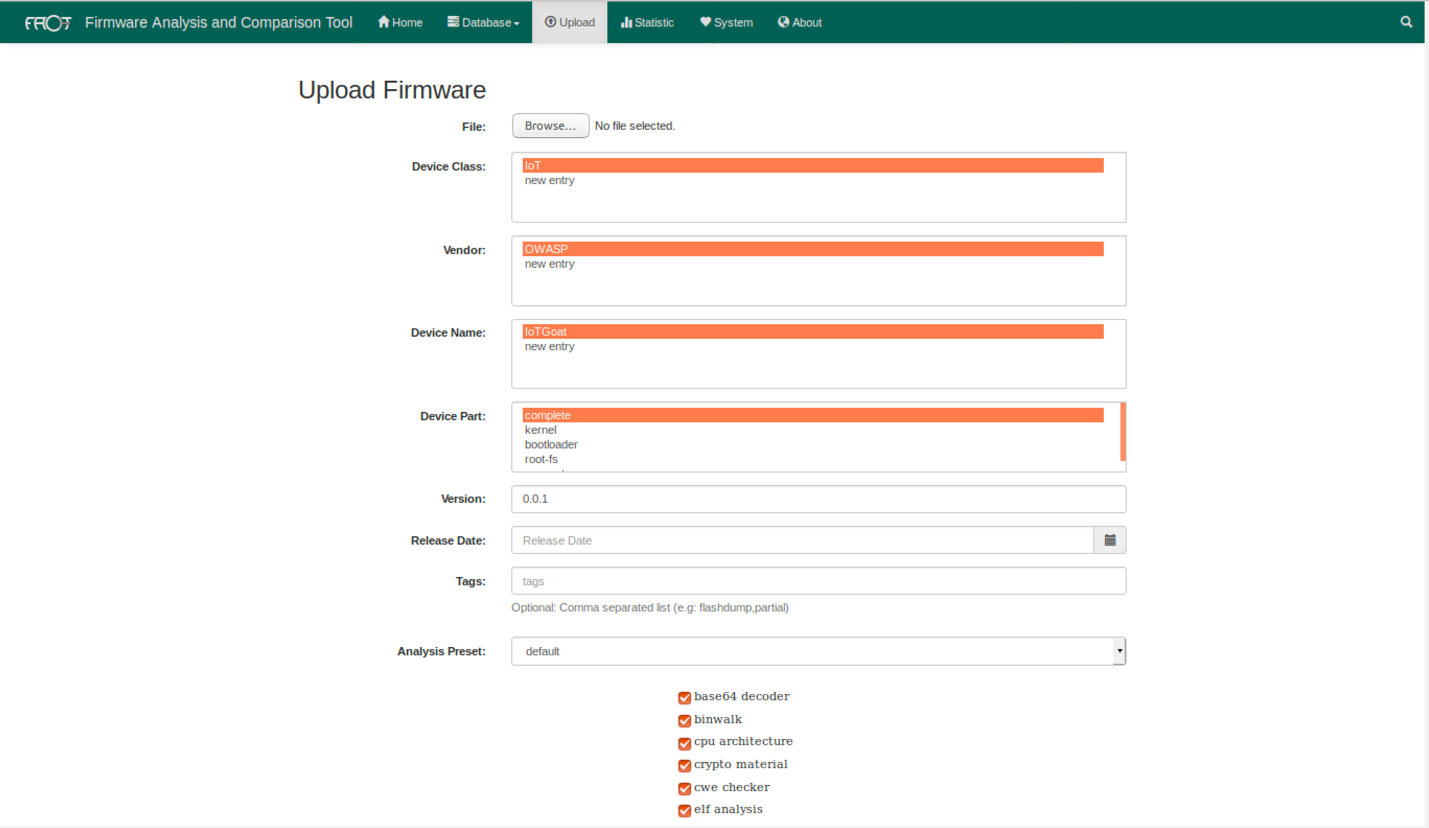This screenshot has height=828, width=1429.
Task: Select new entry under Device Name
Action: click(x=813, y=346)
